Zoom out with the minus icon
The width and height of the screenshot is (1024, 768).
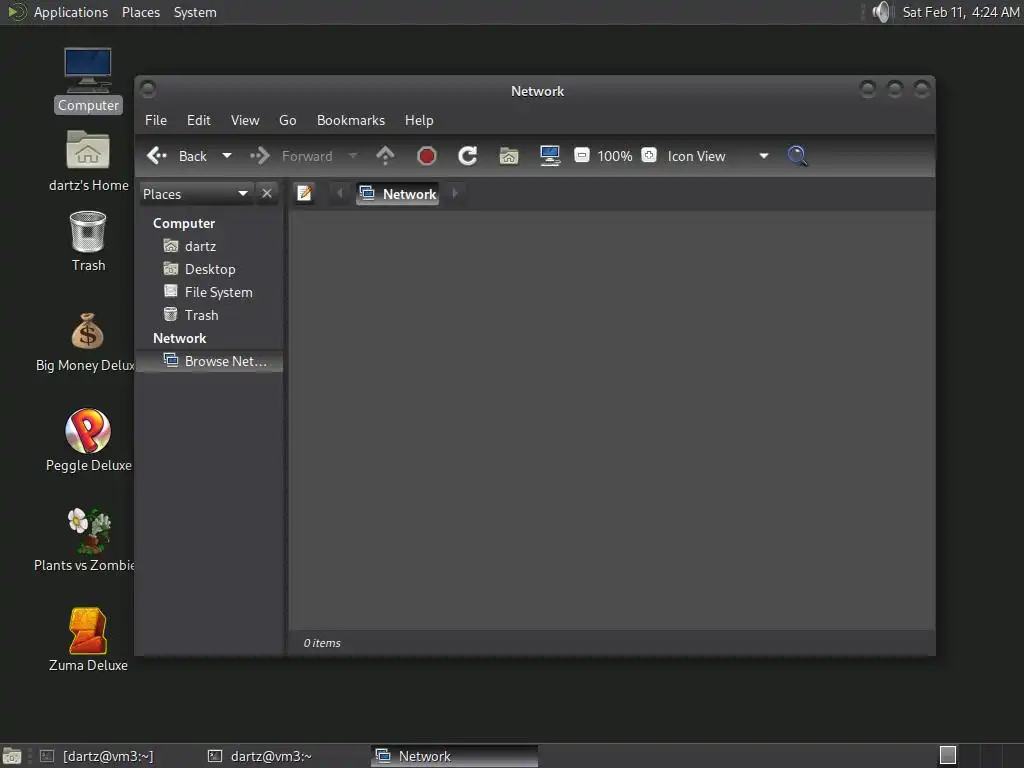coord(582,155)
